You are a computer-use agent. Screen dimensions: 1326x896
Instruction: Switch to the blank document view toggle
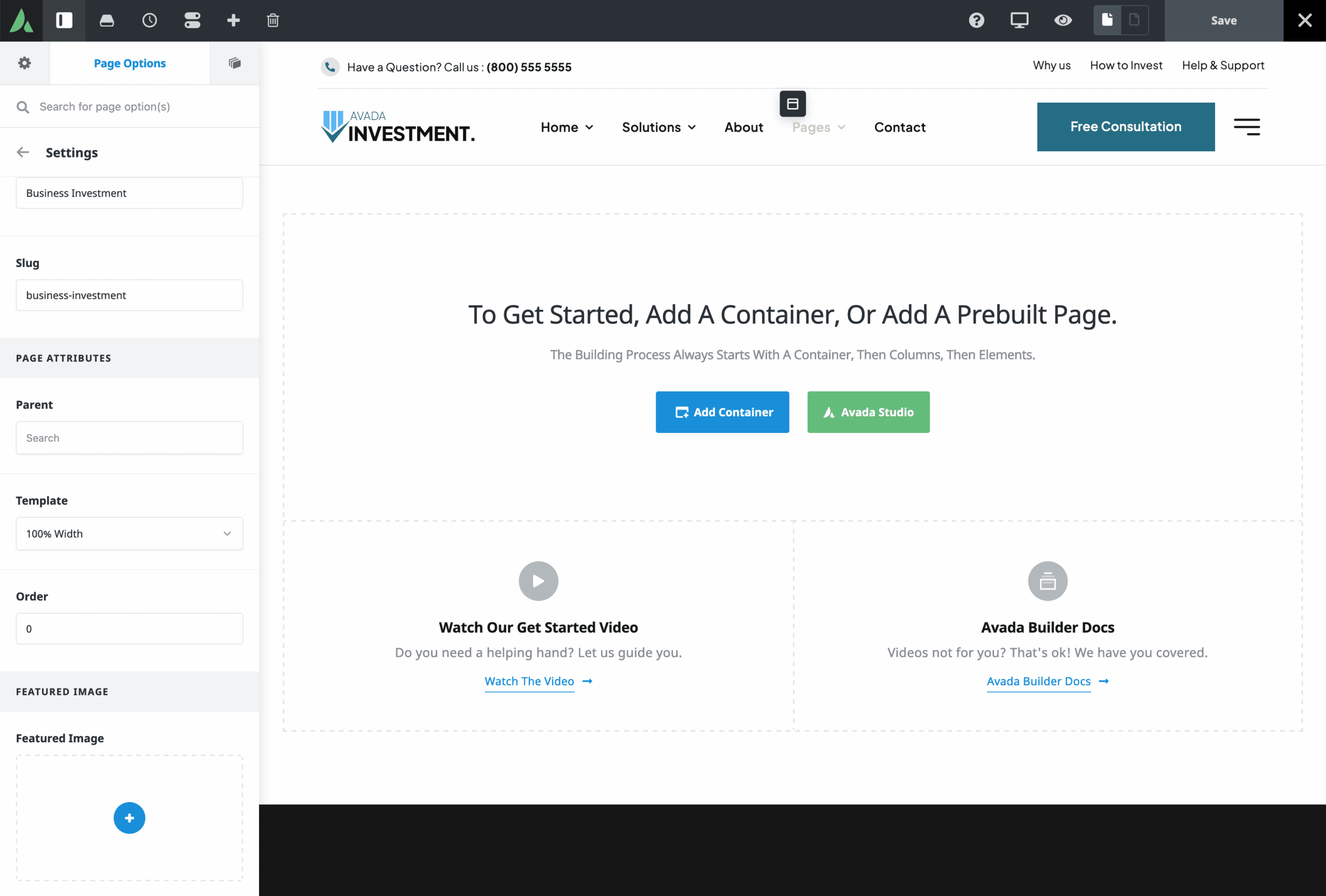pyautogui.click(x=1135, y=19)
